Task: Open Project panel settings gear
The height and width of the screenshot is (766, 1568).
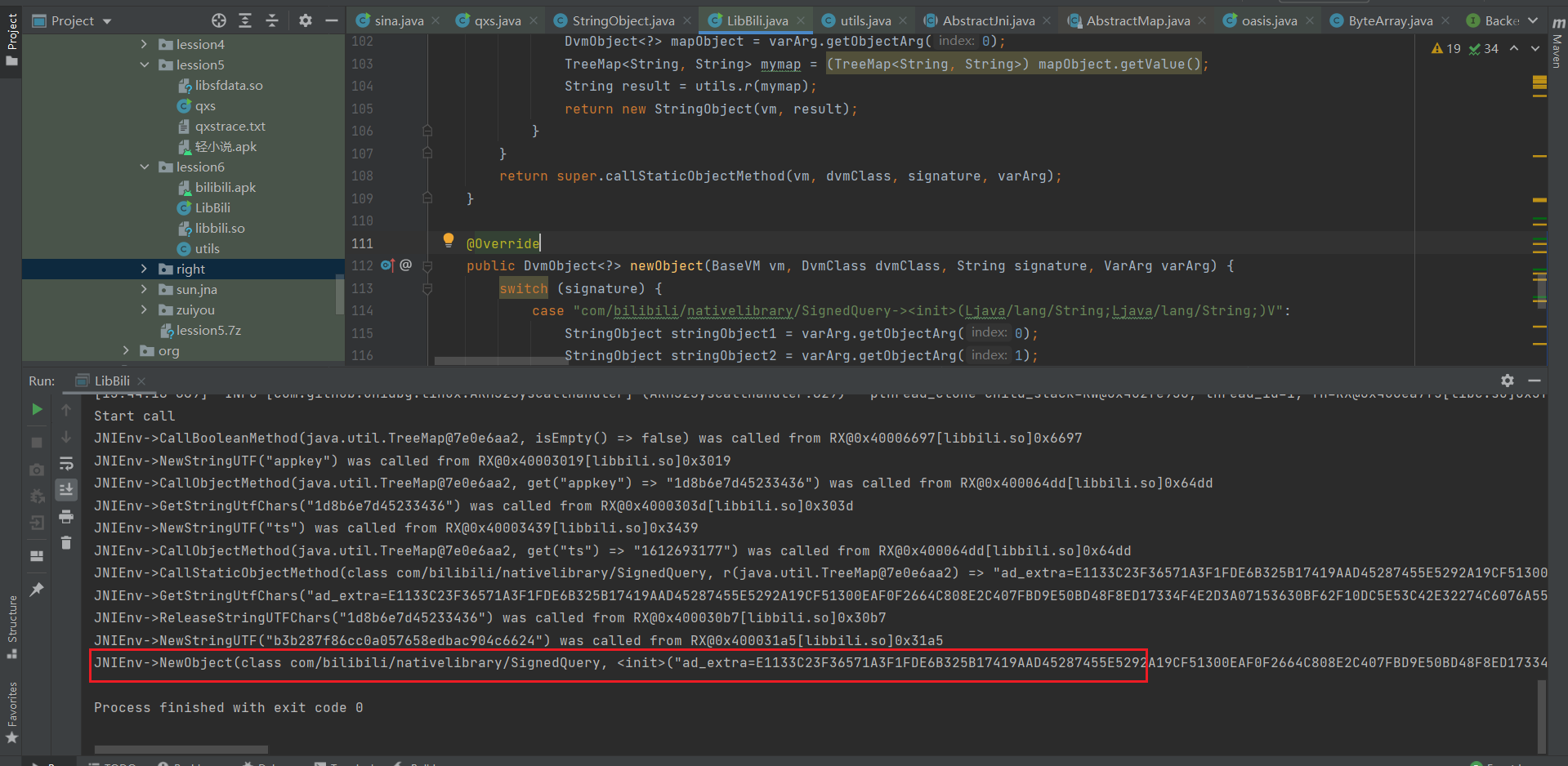Action: 305,20
